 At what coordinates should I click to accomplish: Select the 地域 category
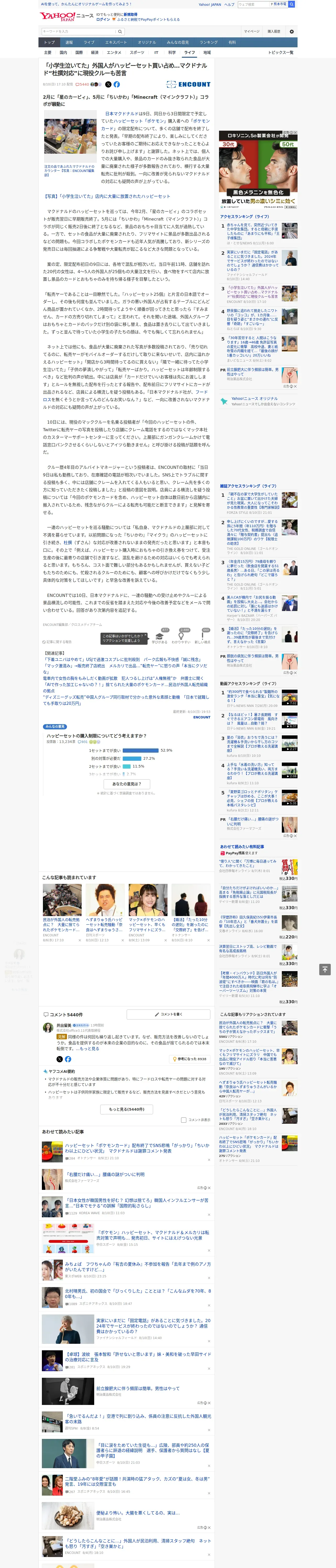[x=207, y=52]
